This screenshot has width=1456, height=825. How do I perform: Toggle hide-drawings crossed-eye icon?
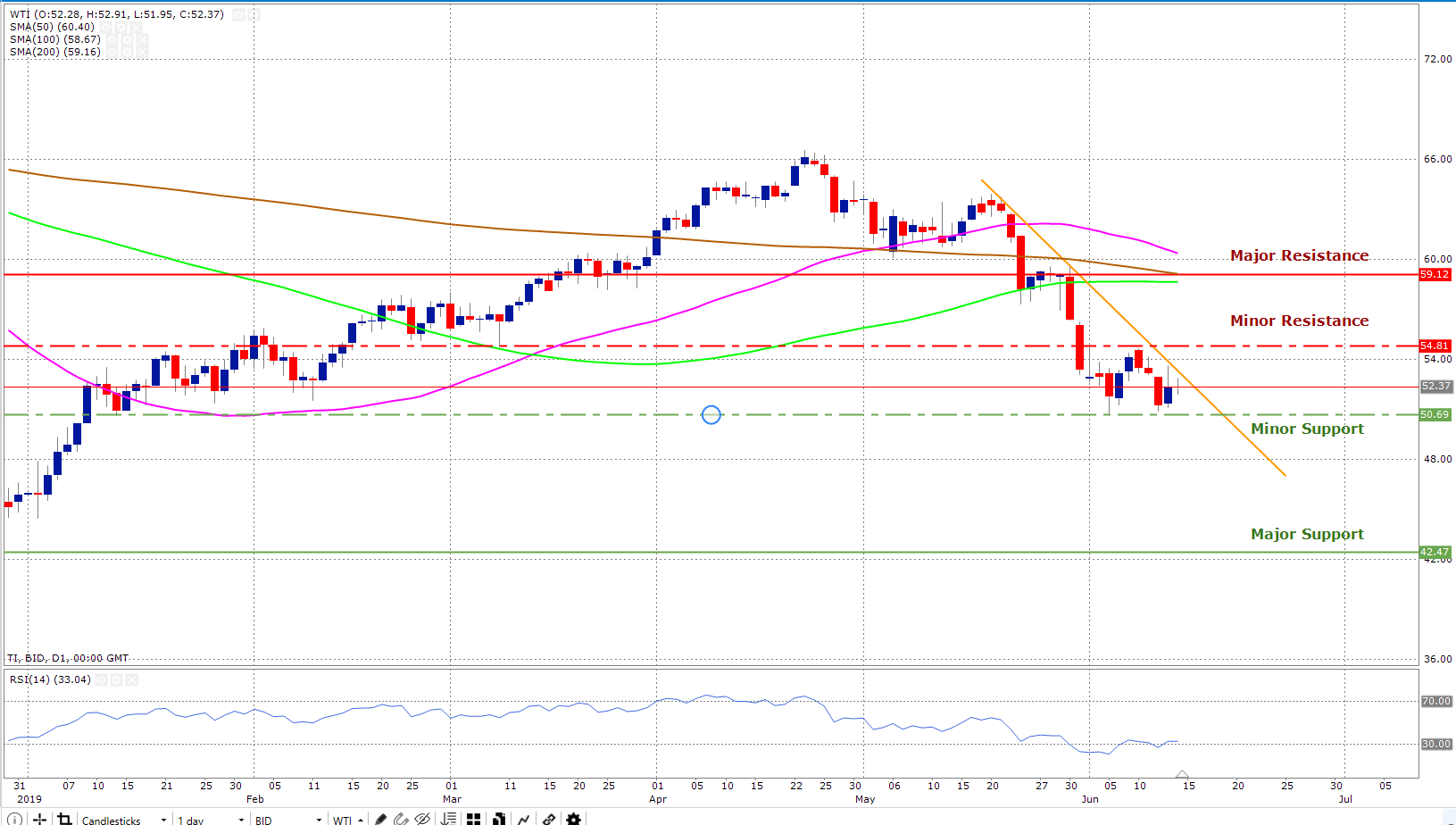(x=422, y=819)
